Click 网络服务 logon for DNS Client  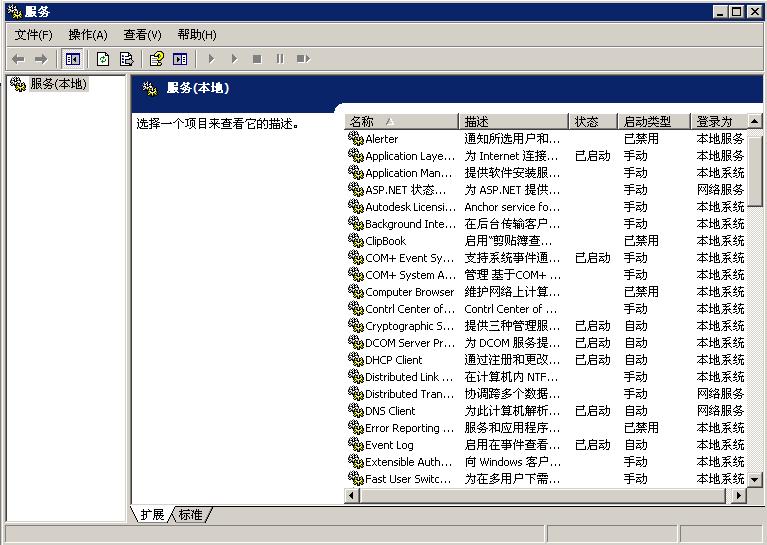pos(720,411)
